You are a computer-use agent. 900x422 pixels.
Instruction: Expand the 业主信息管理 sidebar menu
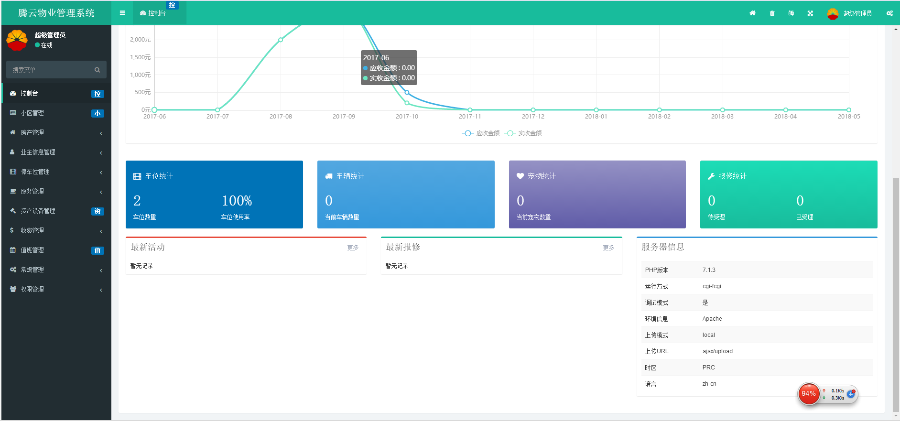tap(55, 152)
